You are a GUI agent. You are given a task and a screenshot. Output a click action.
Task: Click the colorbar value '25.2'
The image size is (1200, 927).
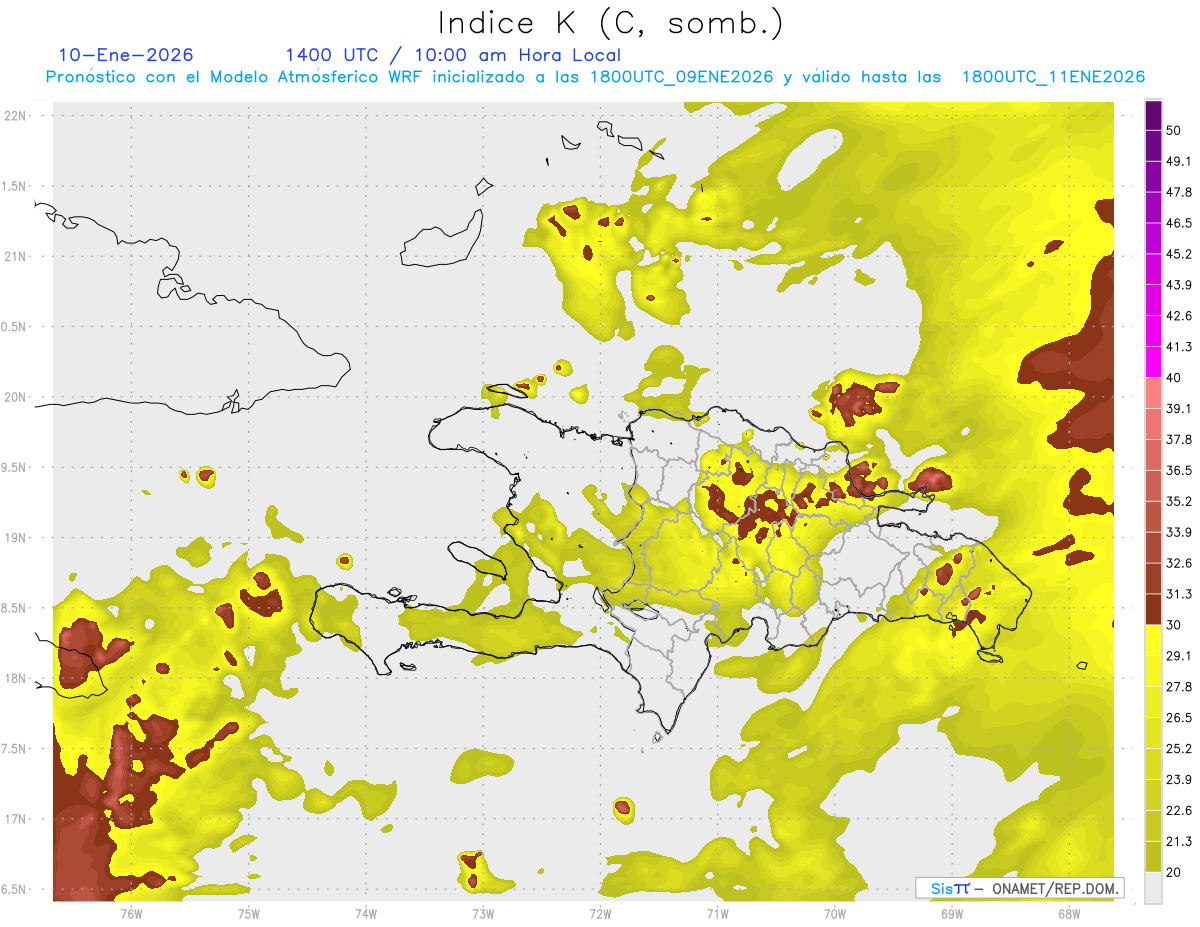pyautogui.click(x=1179, y=748)
